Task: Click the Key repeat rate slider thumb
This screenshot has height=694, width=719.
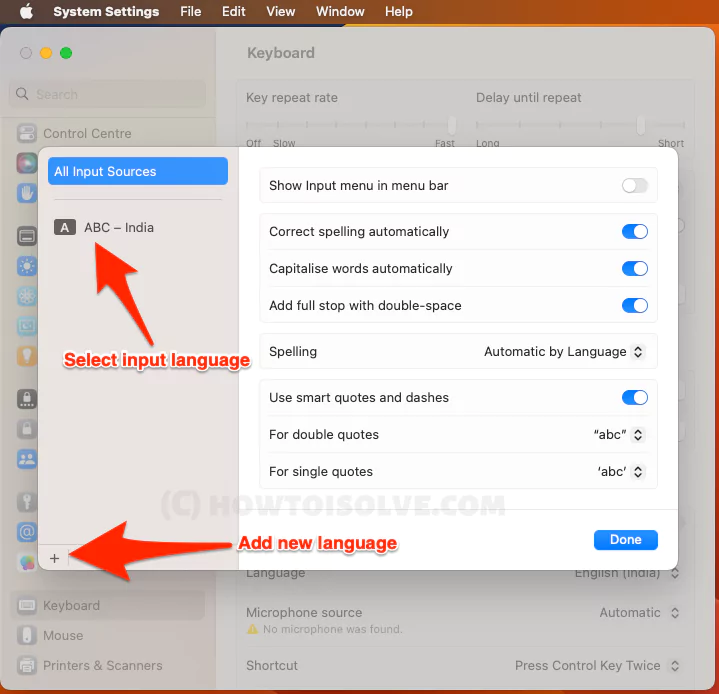Action: [x=452, y=125]
